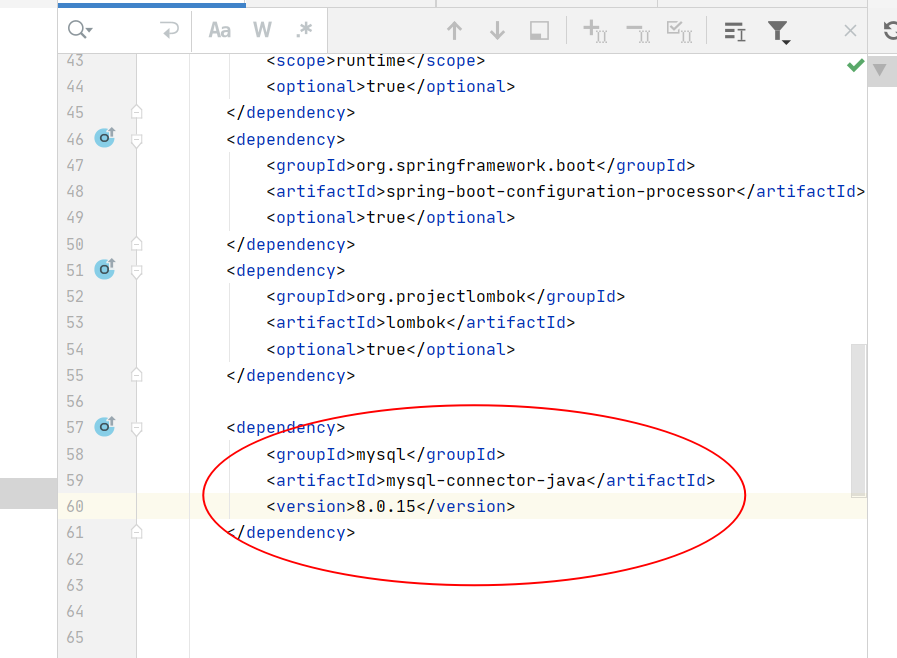Close the search bar
897x658 pixels.
point(850,30)
